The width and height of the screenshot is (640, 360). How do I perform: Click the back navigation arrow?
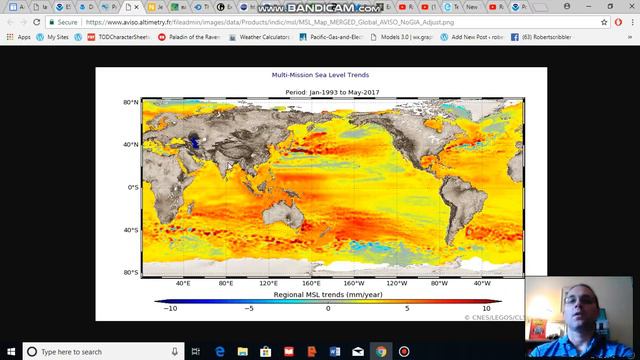[11, 22]
